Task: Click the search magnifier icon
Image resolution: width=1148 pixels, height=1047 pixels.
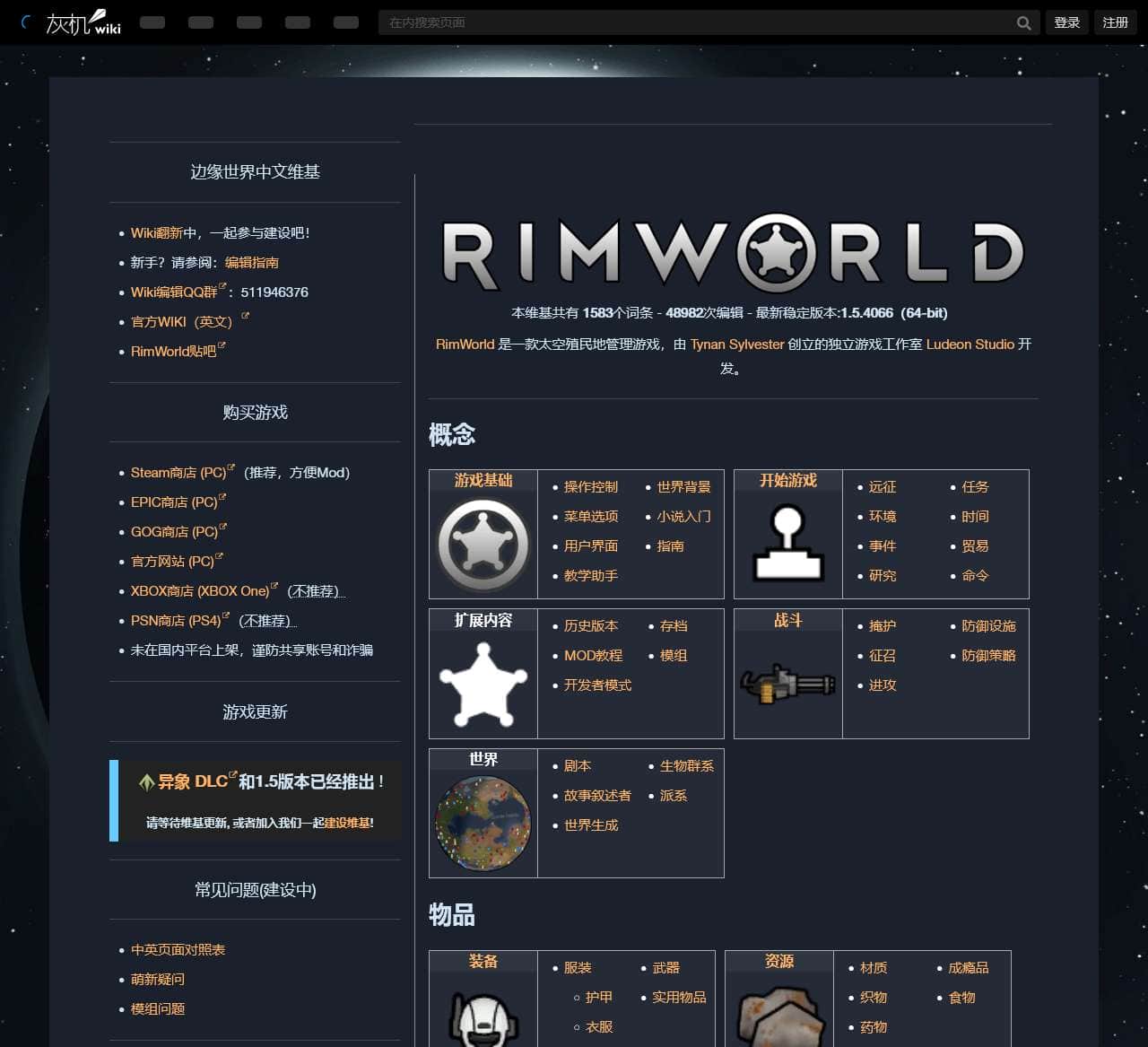Action: click(x=1023, y=23)
